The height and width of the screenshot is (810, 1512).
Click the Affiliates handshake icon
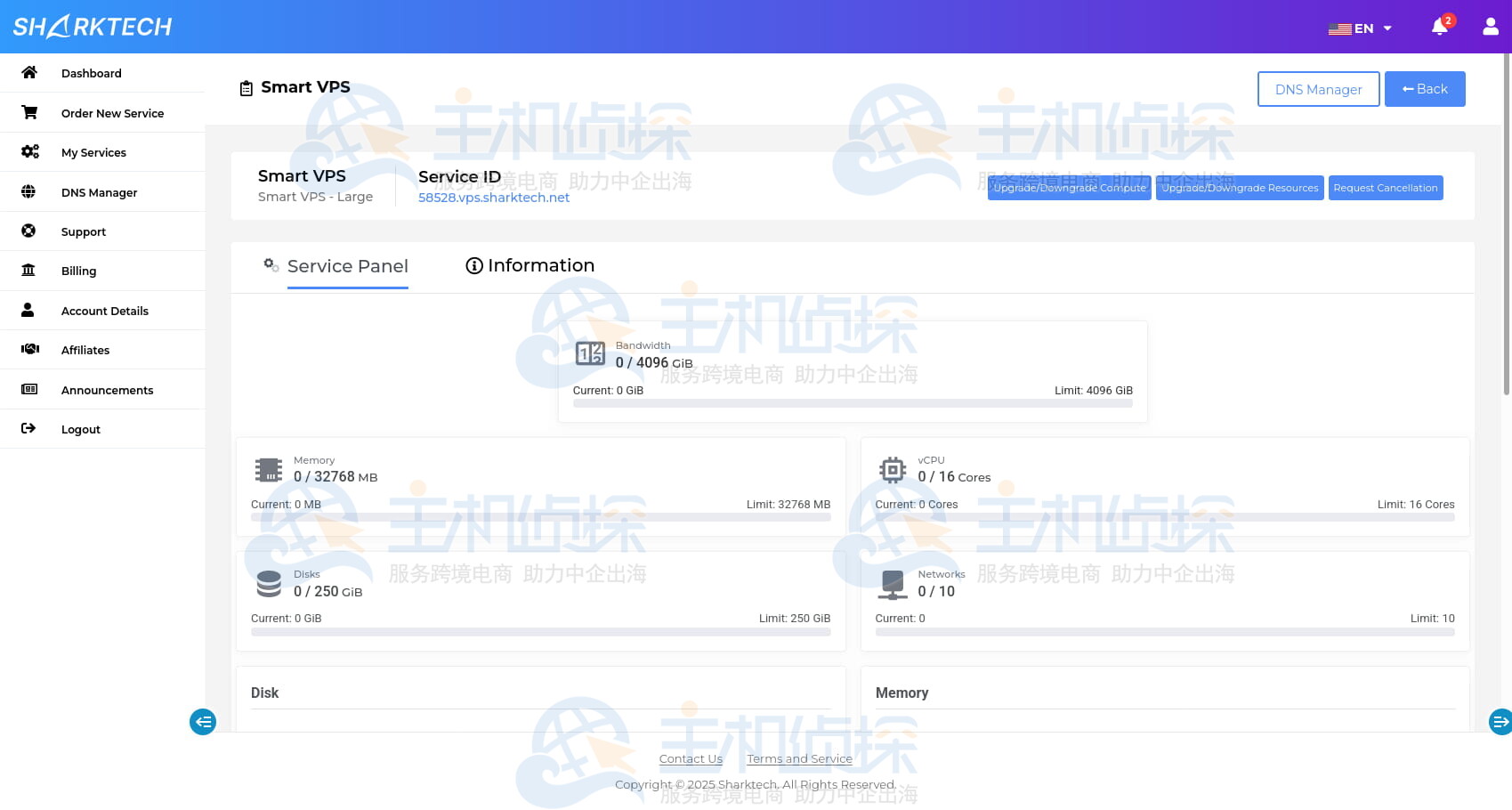pos(30,349)
